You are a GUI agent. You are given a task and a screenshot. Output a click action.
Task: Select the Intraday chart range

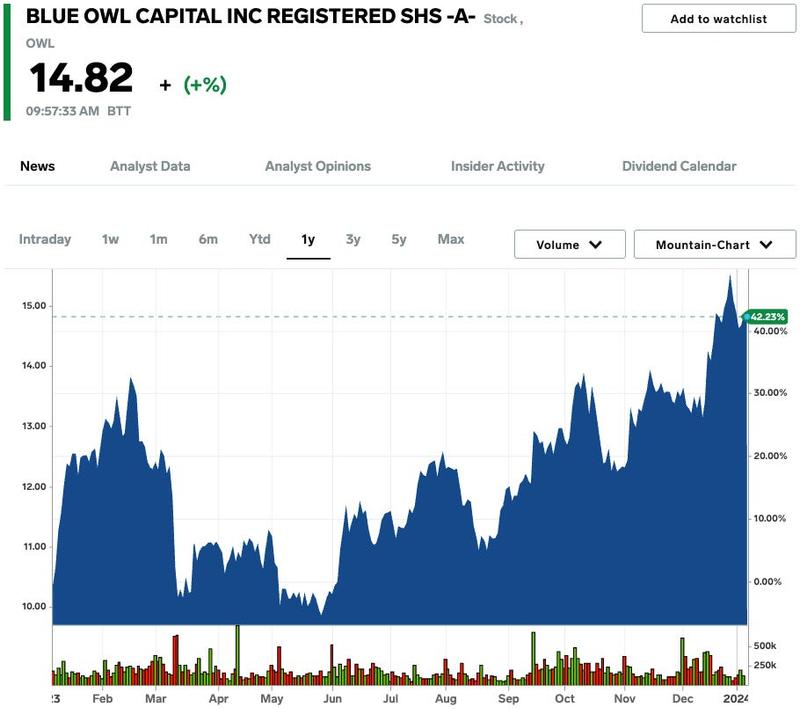click(45, 239)
